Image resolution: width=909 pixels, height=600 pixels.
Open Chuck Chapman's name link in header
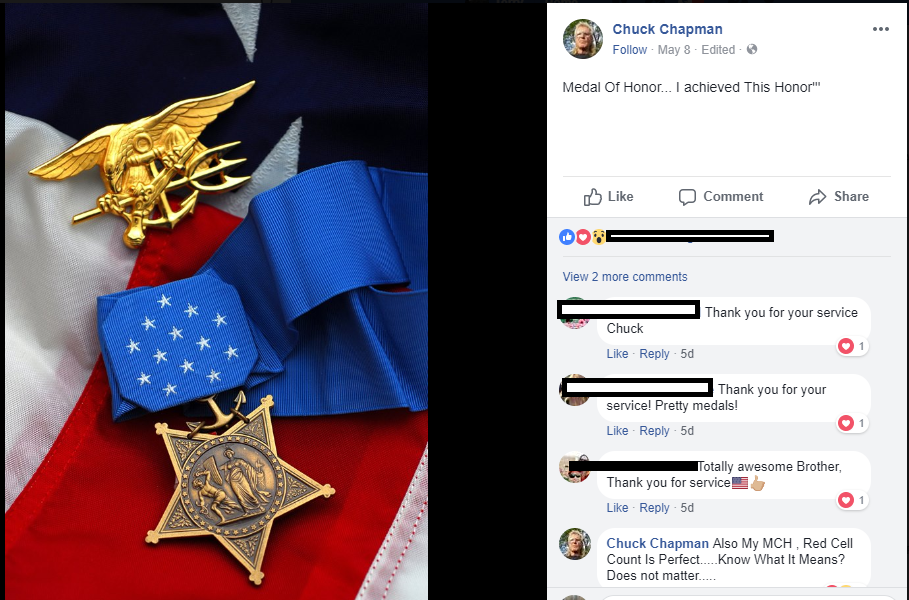(x=667, y=29)
